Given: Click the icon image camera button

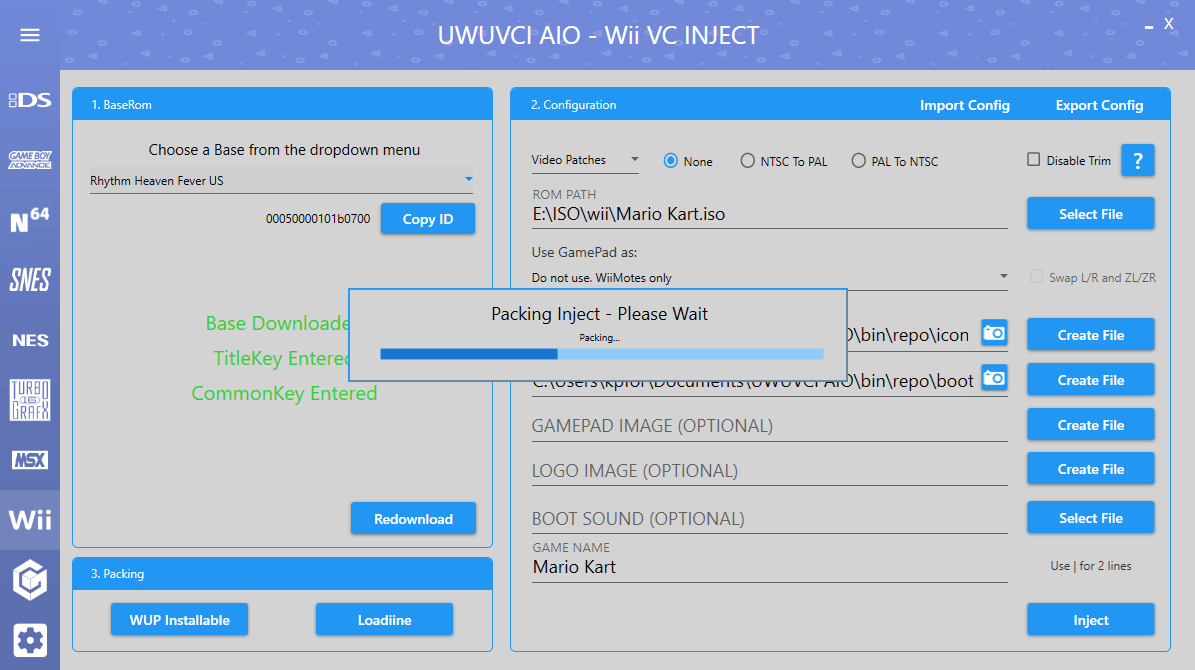Looking at the screenshot, I should (994, 333).
